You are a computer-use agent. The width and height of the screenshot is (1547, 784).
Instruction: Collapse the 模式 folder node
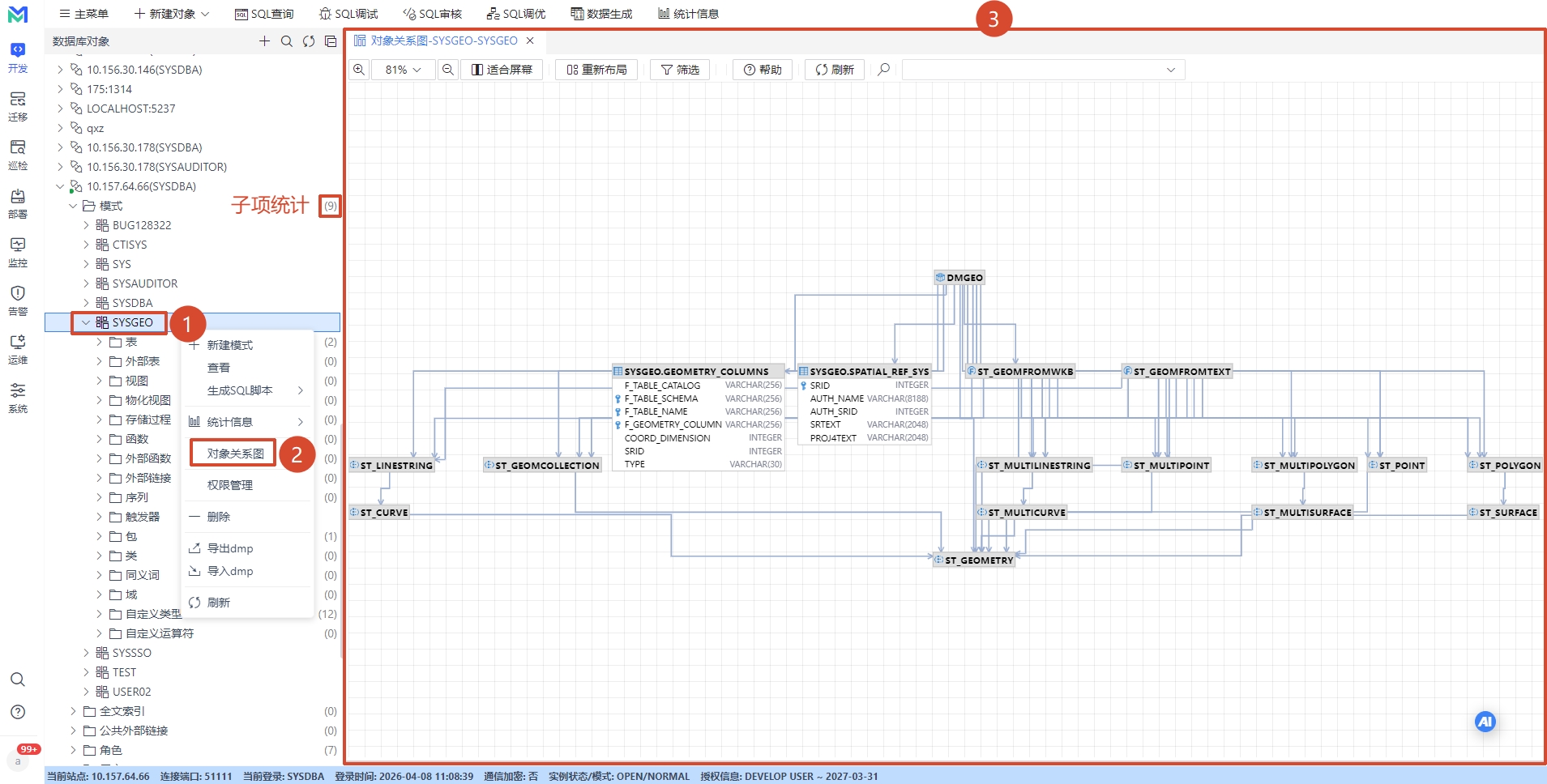coord(73,206)
